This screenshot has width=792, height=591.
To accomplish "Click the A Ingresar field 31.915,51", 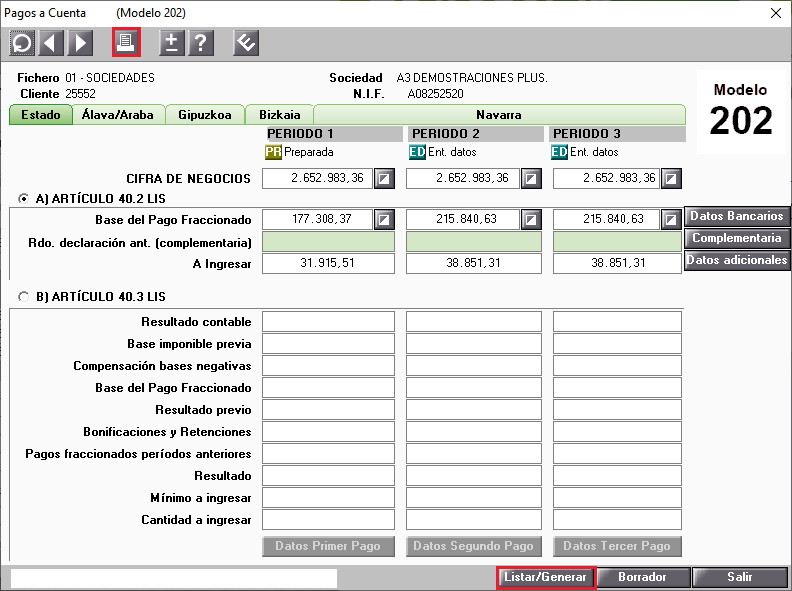I will tap(328, 264).
